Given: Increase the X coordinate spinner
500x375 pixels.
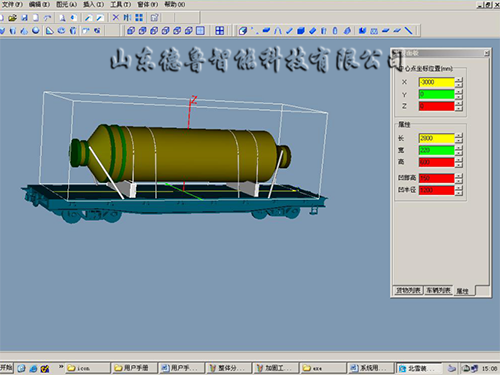Looking at the screenshot, I should [459, 80].
